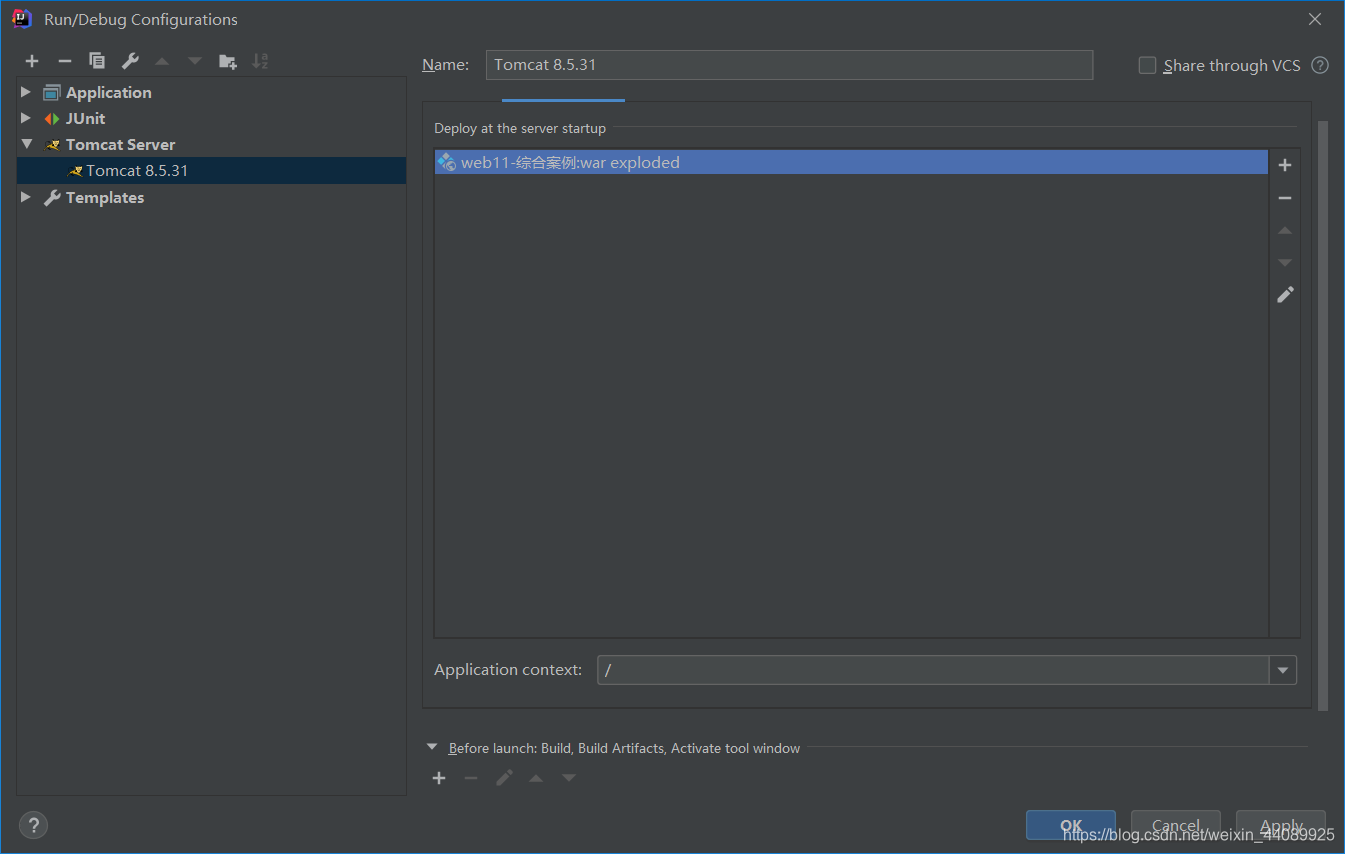Viewport: 1345px width, 854px height.
Task: Click the Application context text field
Action: (933, 670)
